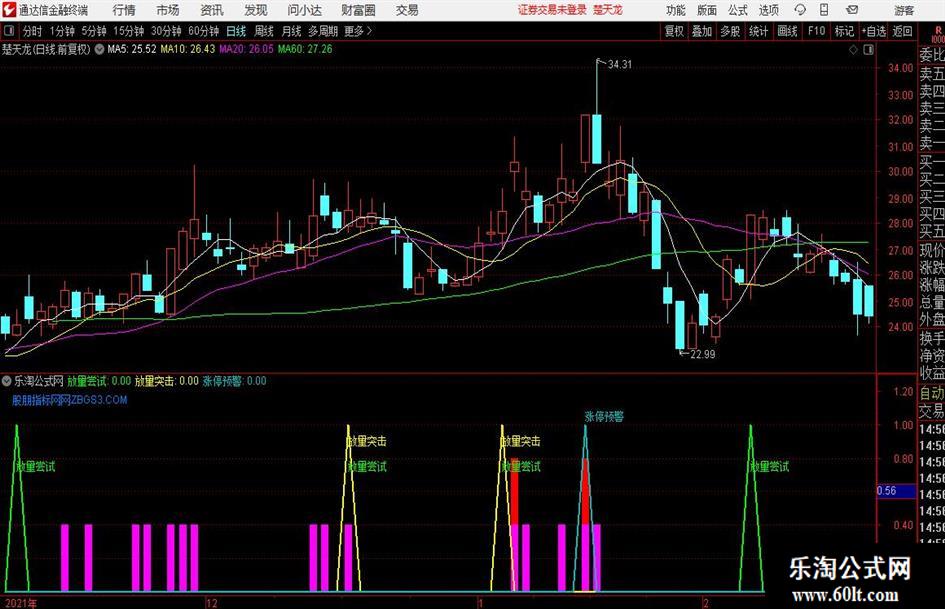Click the 多股 multi-stock button
Image resolution: width=945 pixels, height=609 pixels.
point(730,31)
